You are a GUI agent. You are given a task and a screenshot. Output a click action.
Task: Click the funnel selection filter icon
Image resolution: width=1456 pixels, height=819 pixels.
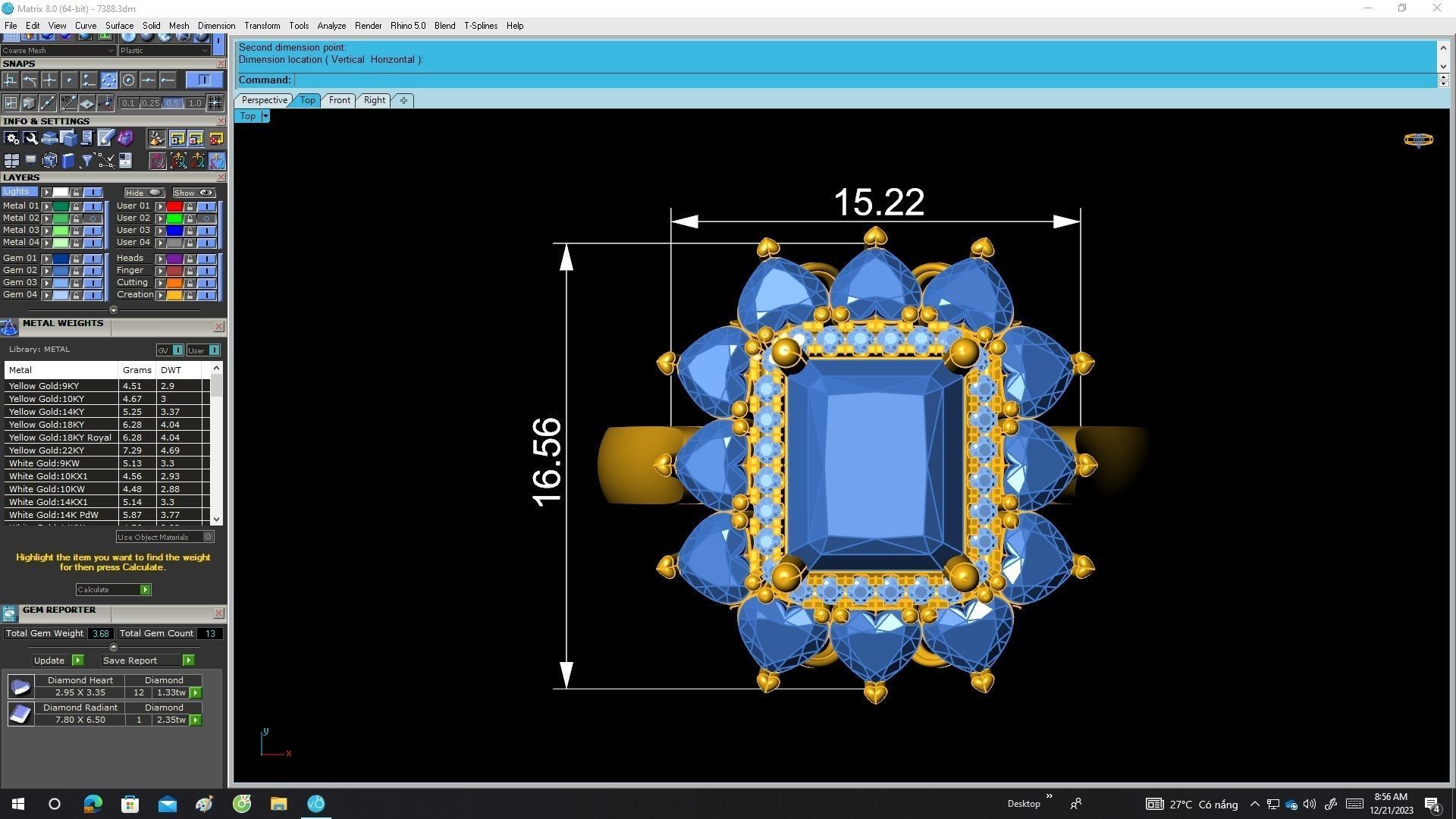coord(86,161)
